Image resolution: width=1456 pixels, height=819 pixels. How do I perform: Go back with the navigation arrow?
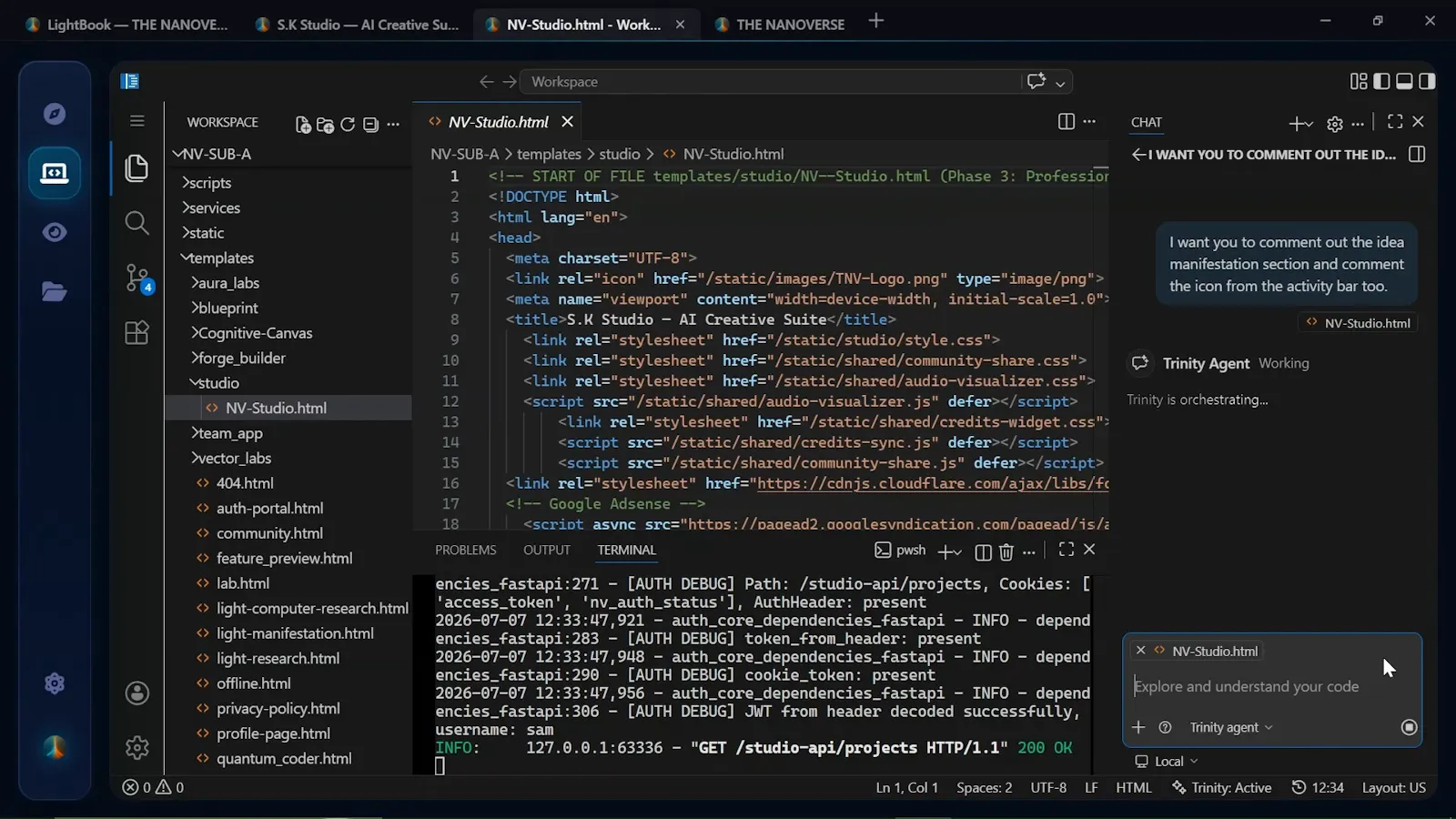pyautogui.click(x=487, y=82)
